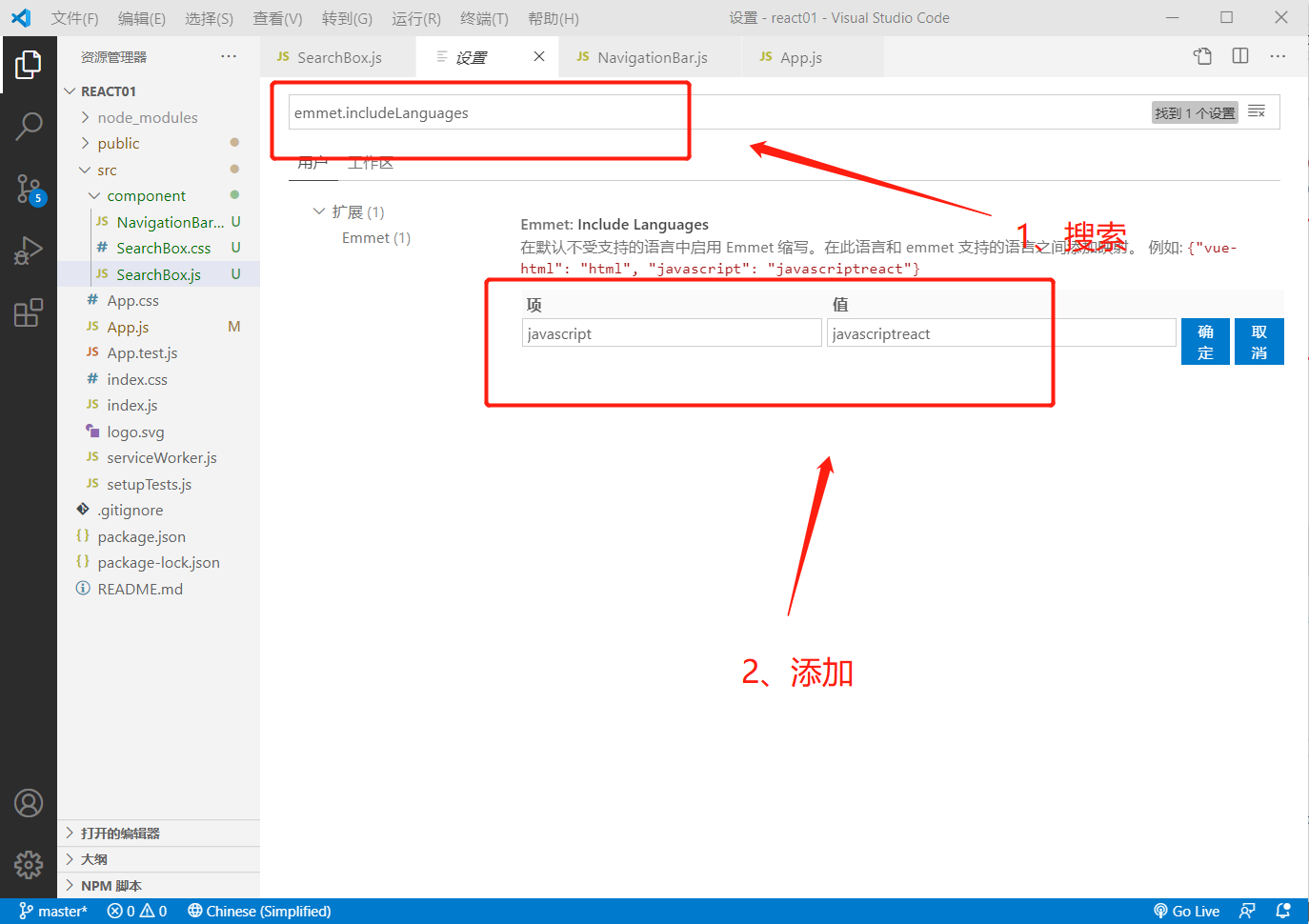Expand the NPM 脚本 section
This screenshot has height=924, width=1309.
(x=158, y=885)
